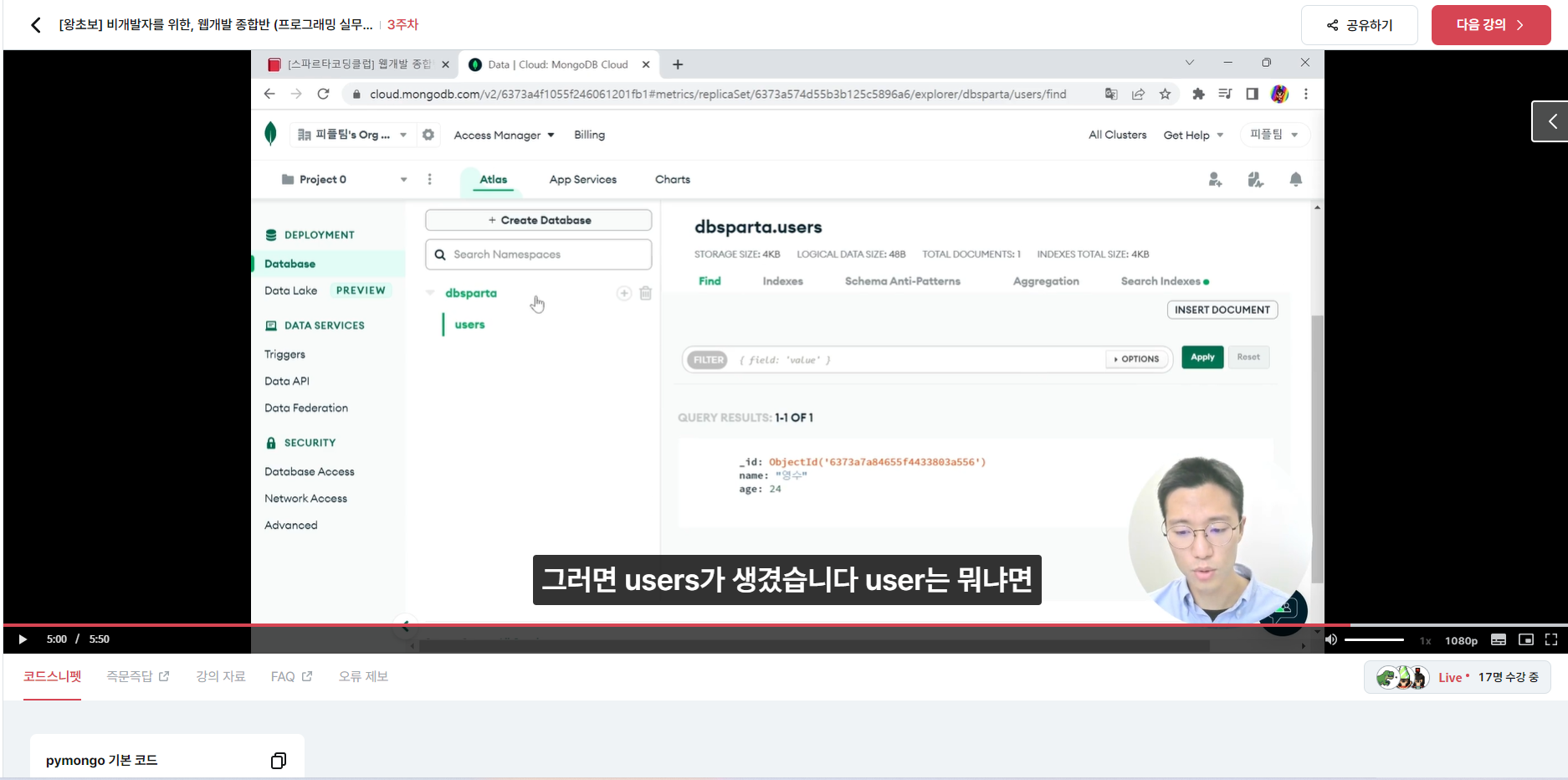Click browser back arrow

(x=269, y=94)
